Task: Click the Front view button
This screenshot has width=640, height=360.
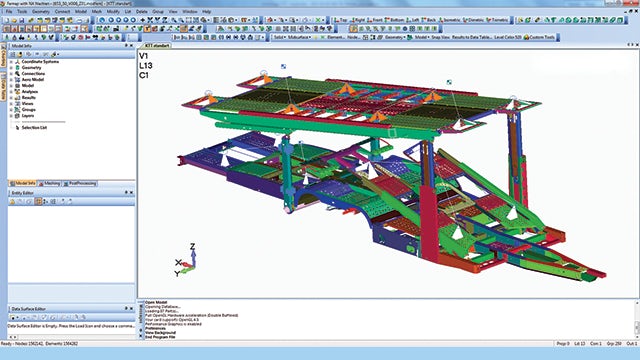Action: (375, 20)
